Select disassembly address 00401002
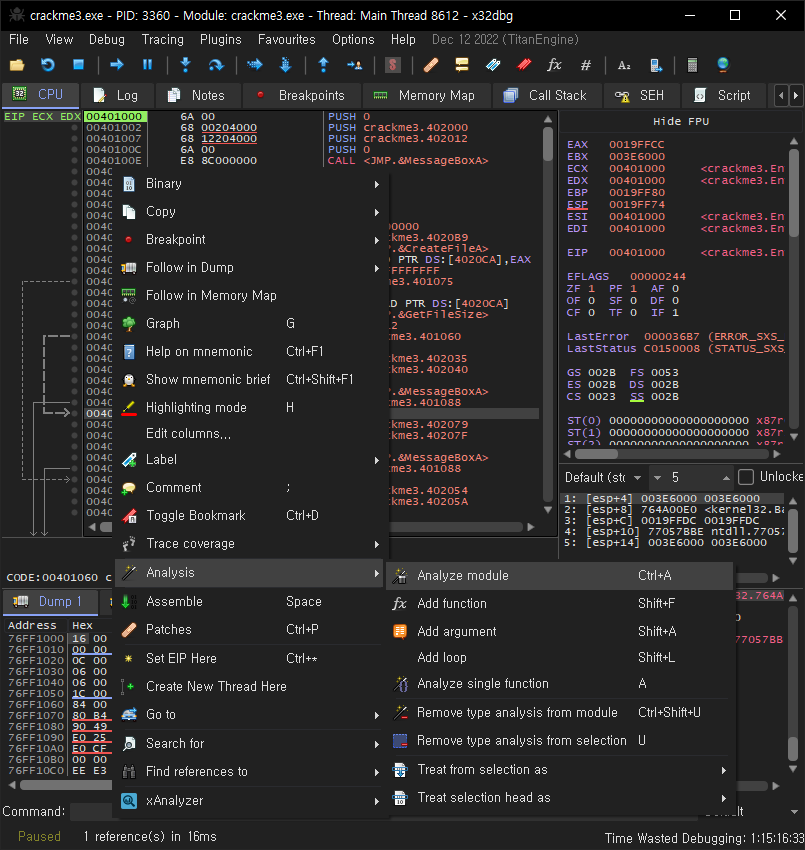The height and width of the screenshot is (850, 805). click(114, 127)
